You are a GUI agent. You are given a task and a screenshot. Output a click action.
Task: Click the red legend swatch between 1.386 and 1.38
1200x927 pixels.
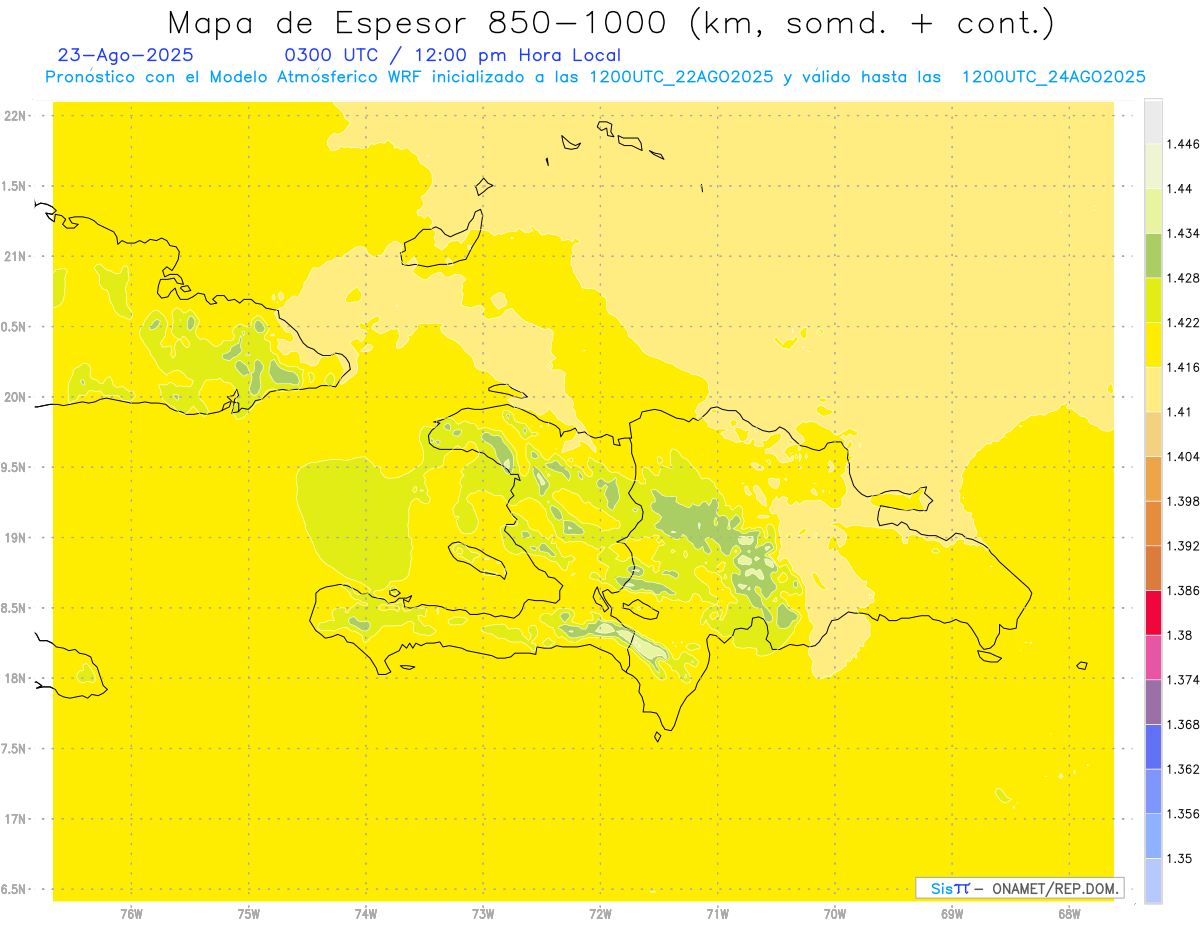(x=1153, y=612)
